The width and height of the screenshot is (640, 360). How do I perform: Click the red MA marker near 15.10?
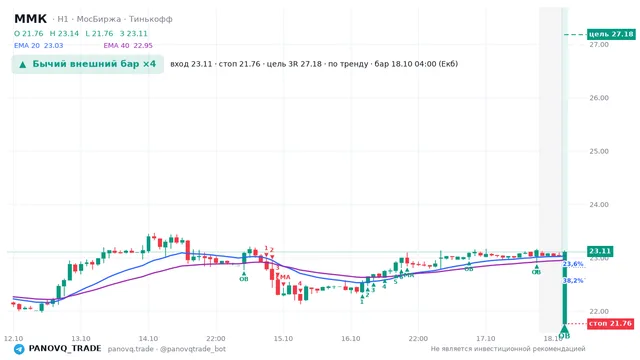[x=284, y=277]
